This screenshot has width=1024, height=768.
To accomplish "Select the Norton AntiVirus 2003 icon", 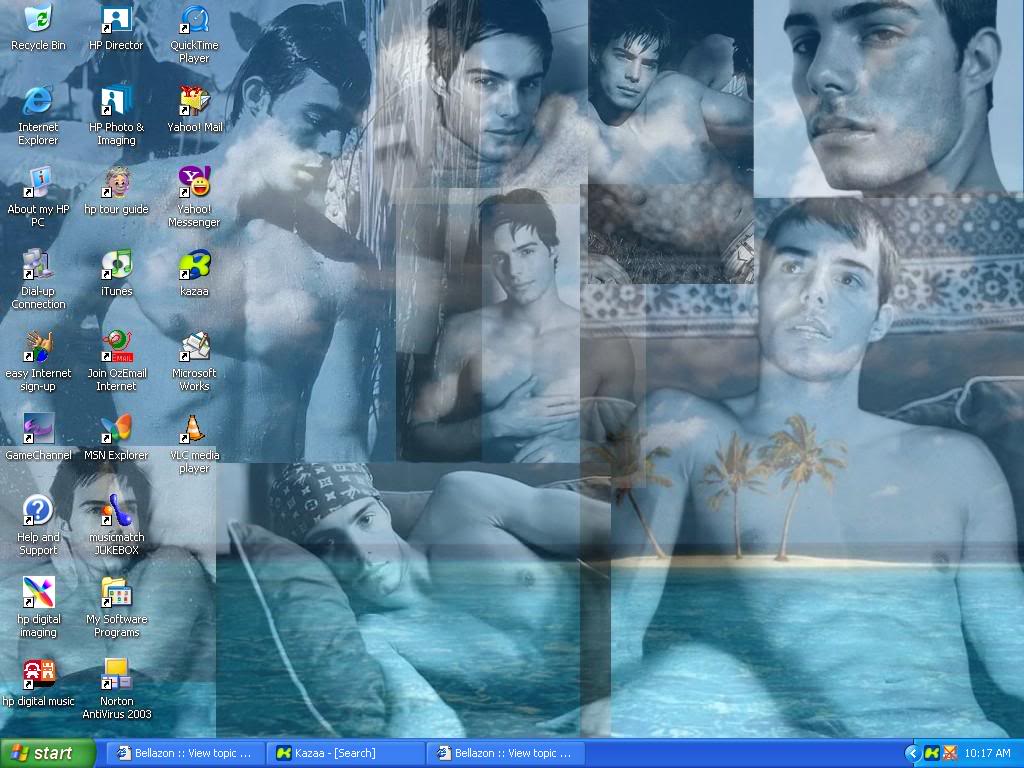I will pos(116,675).
